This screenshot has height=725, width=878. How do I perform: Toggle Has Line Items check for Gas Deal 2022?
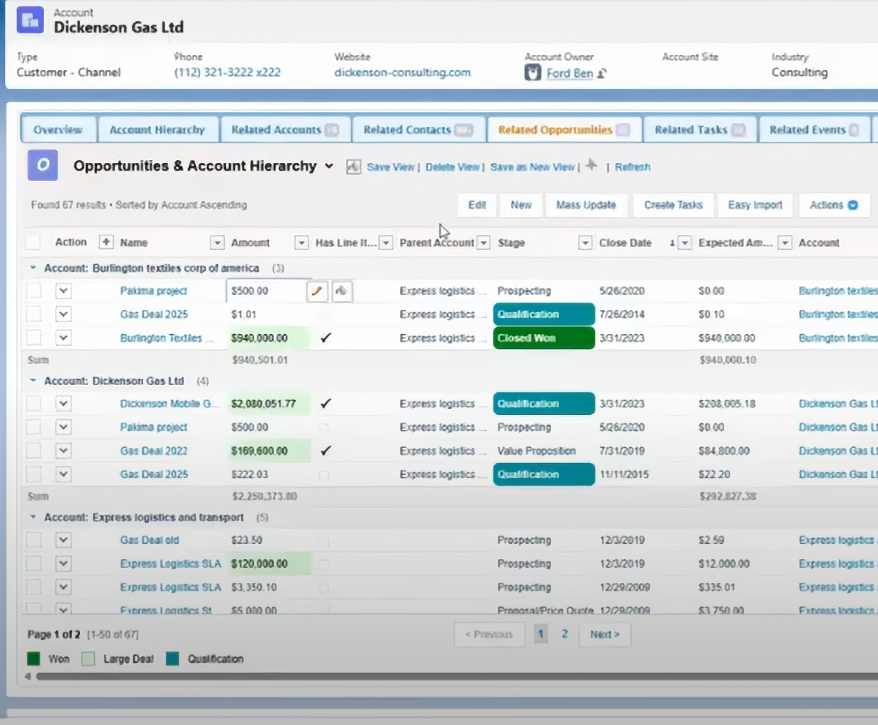click(325, 450)
